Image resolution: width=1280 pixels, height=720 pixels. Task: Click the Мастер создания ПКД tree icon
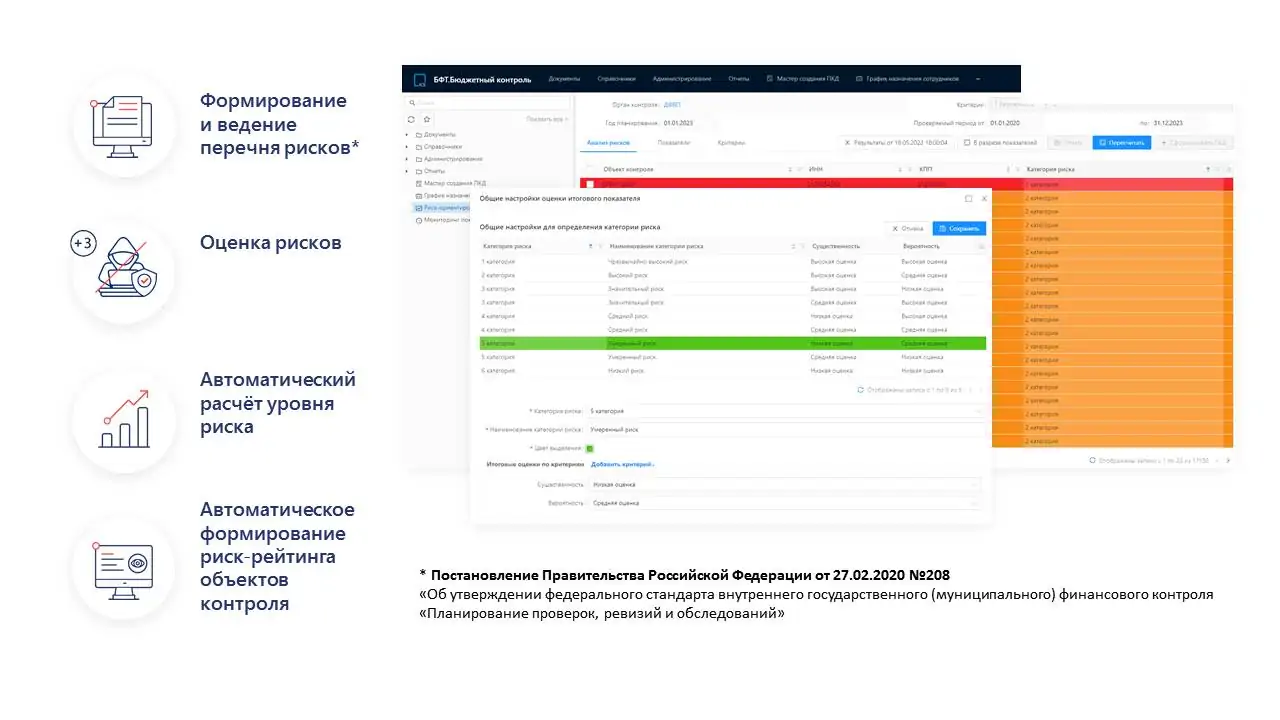(x=419, y=184)
